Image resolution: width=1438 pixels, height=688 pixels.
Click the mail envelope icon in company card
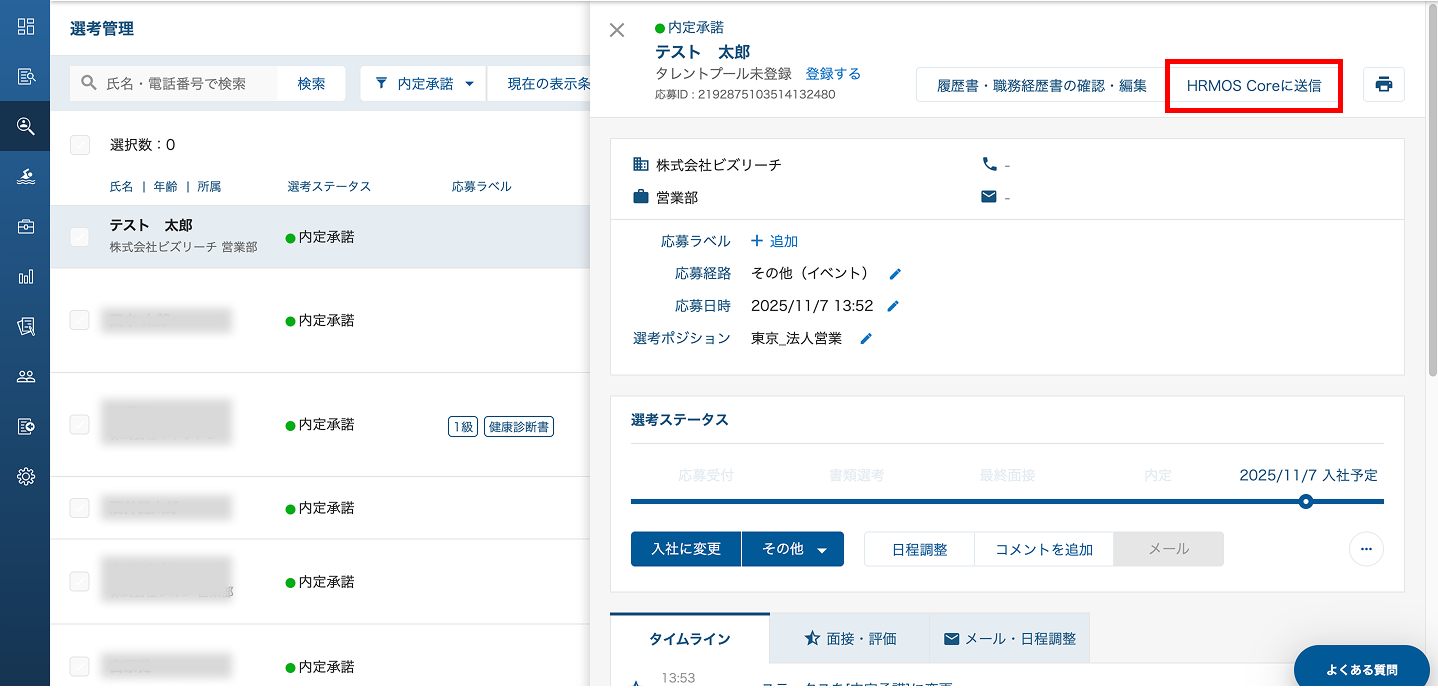[x=989, y=197]
